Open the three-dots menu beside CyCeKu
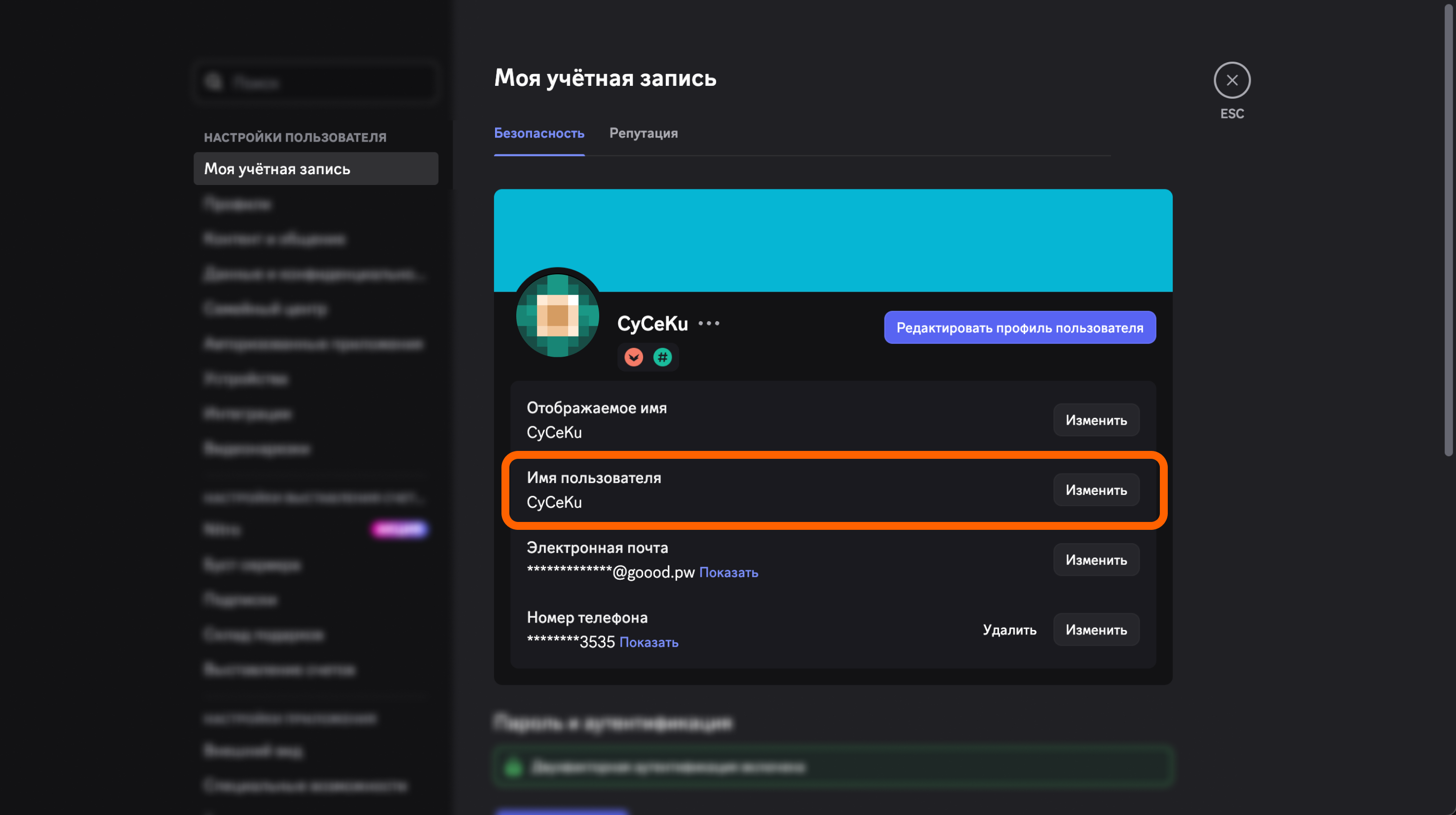This screenshot has width=1456, height=815. [x=709, y=324]
